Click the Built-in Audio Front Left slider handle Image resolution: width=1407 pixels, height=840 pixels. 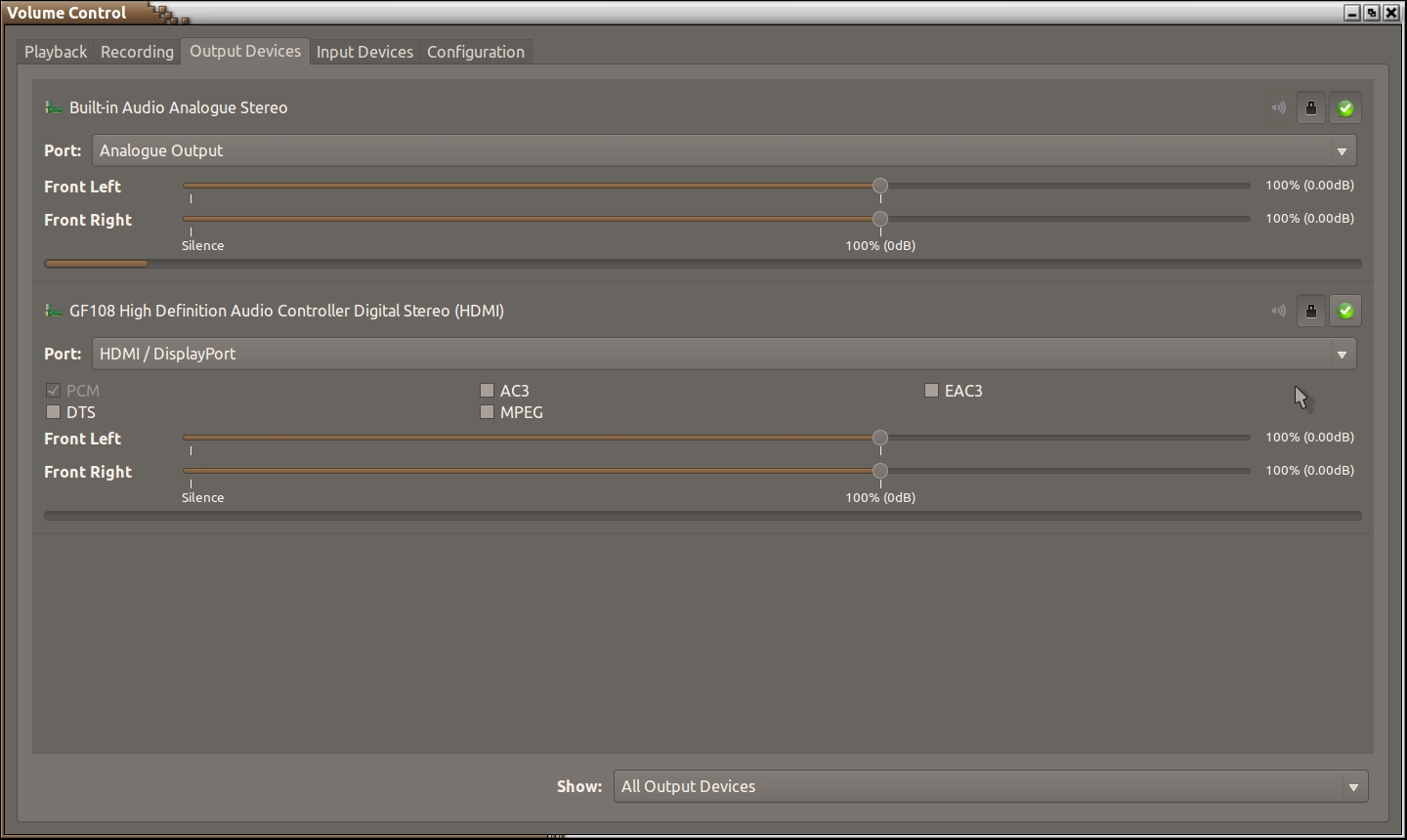coord(880,186)
